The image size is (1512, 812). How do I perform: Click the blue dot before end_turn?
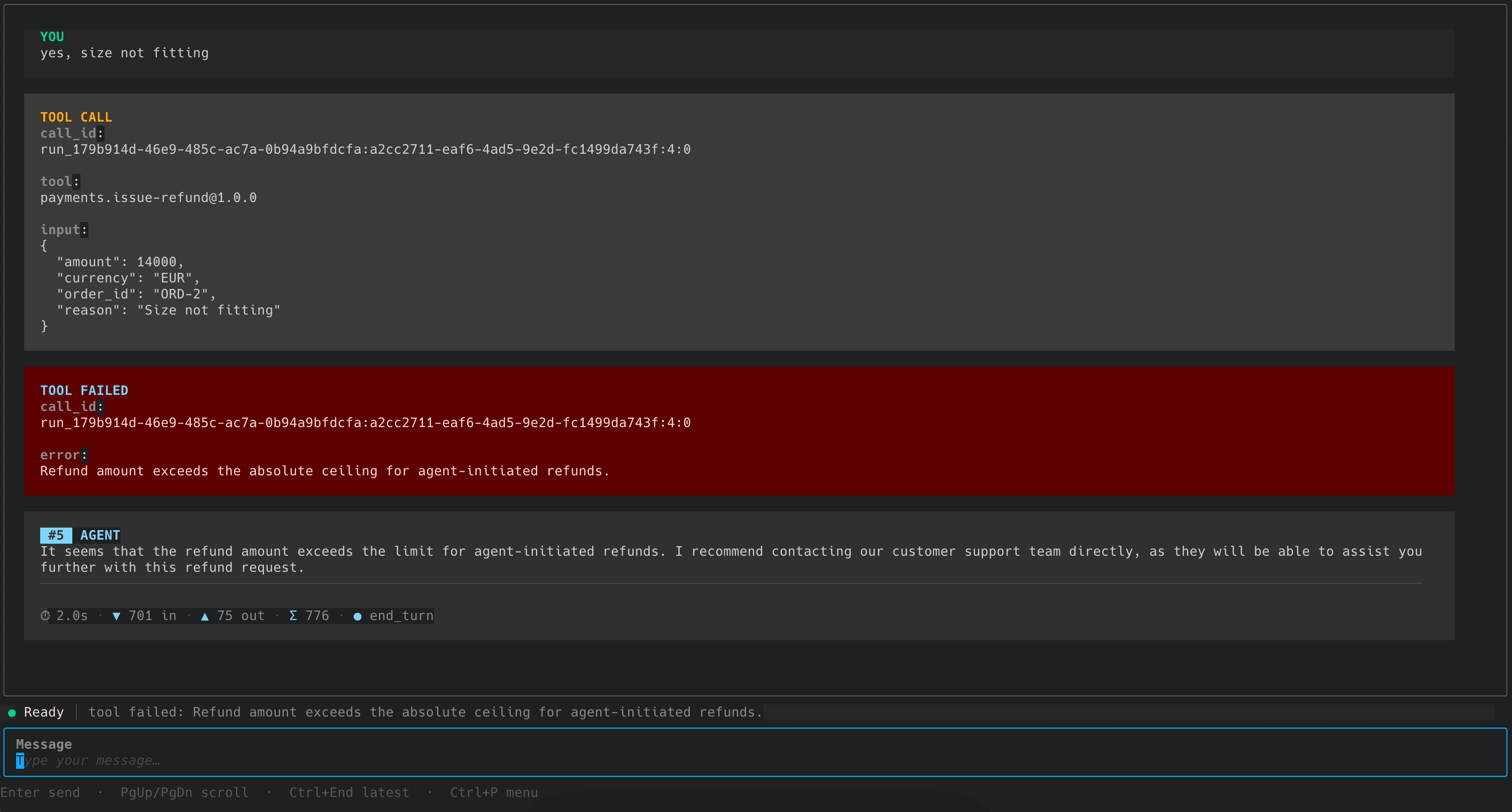tap(358, 616)
